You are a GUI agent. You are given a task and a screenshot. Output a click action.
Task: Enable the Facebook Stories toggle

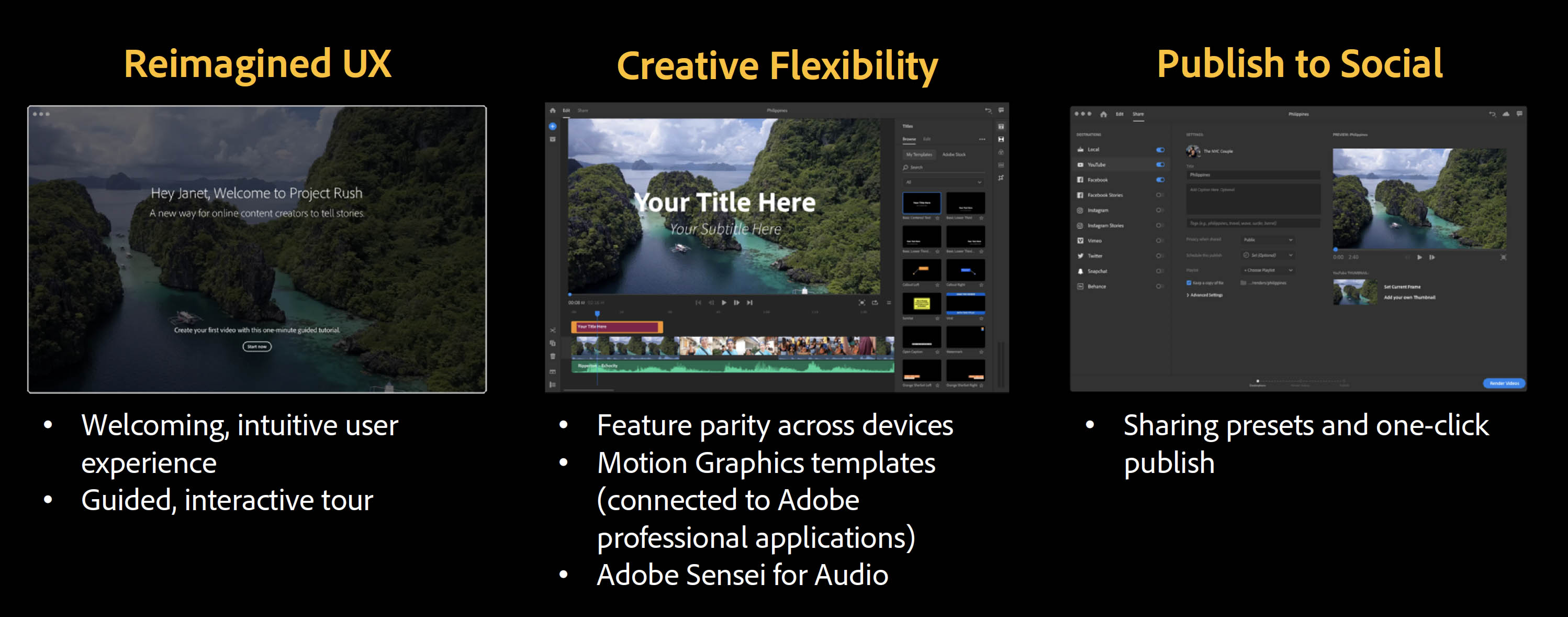coord(1160,195)
